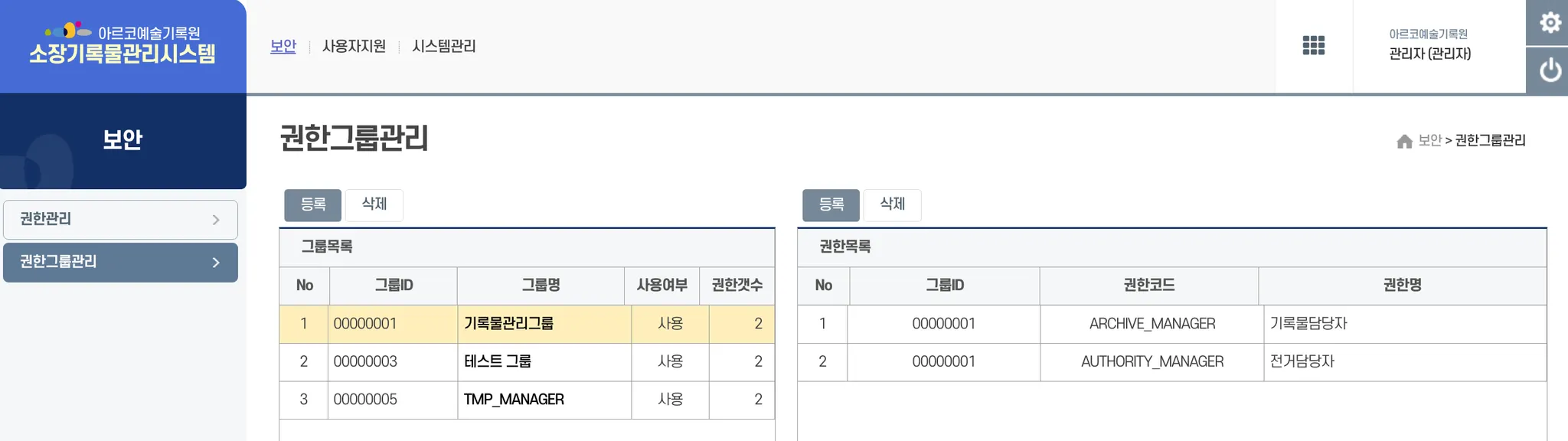This screenshot has height=441, width=1568.
Task: Open the 사용자지원 top menu
Action: pos(354,46)
